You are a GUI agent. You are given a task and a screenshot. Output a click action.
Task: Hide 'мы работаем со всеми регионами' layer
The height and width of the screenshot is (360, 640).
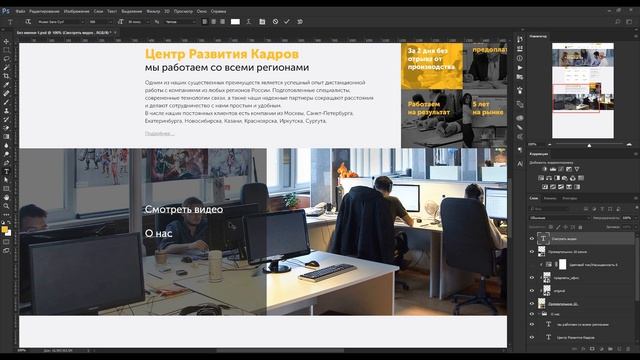532,324
